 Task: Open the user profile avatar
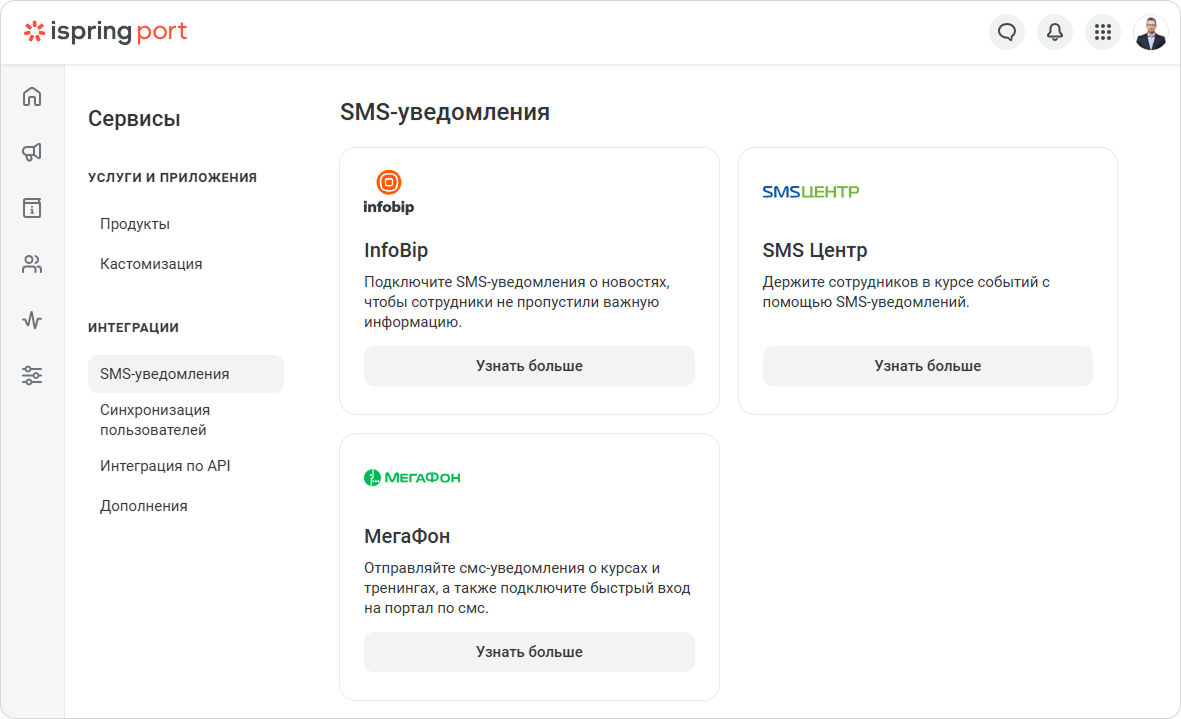pyautogui.click(x=1151, y=32)
